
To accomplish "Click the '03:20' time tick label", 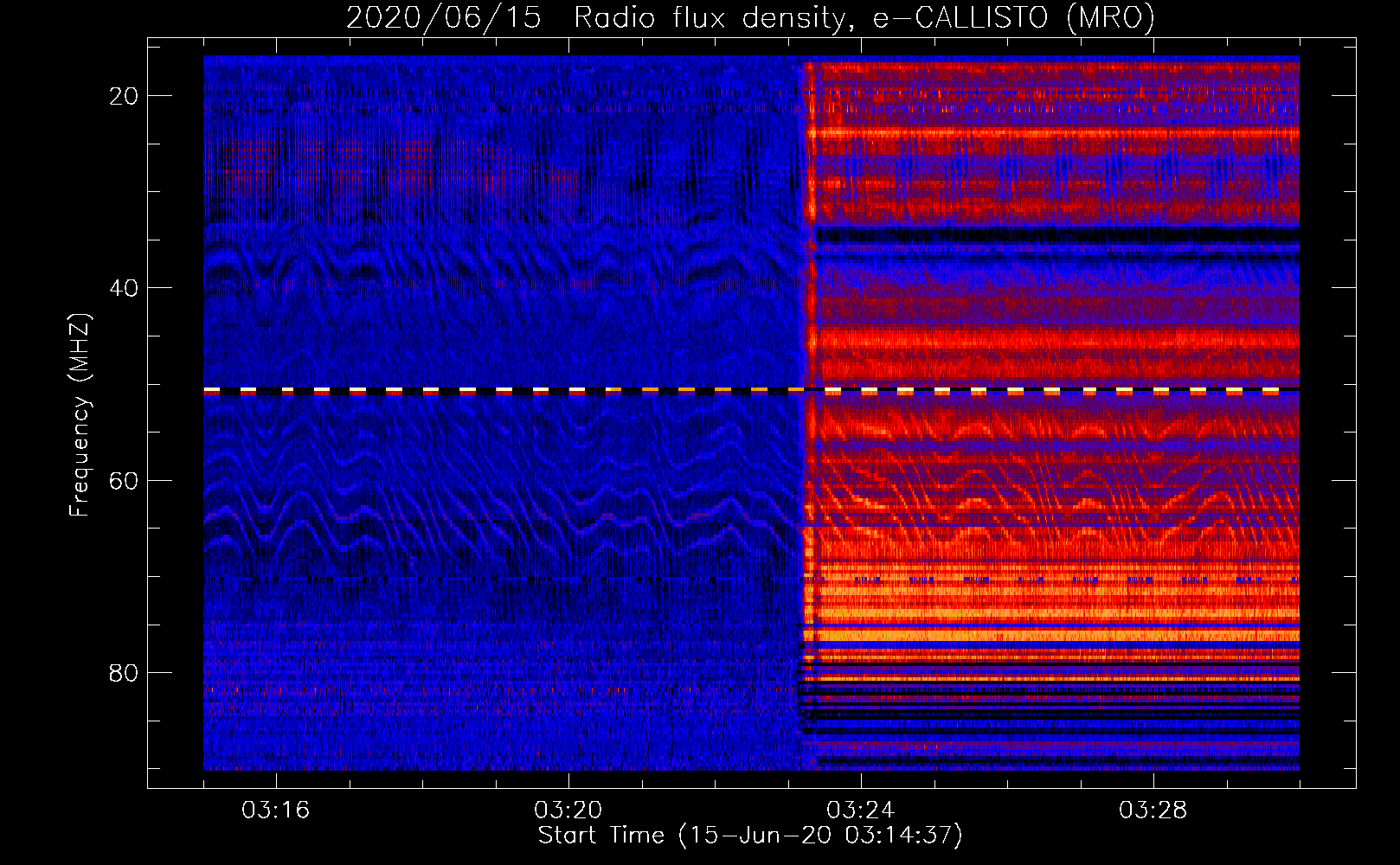I will (x=568, y=811).
